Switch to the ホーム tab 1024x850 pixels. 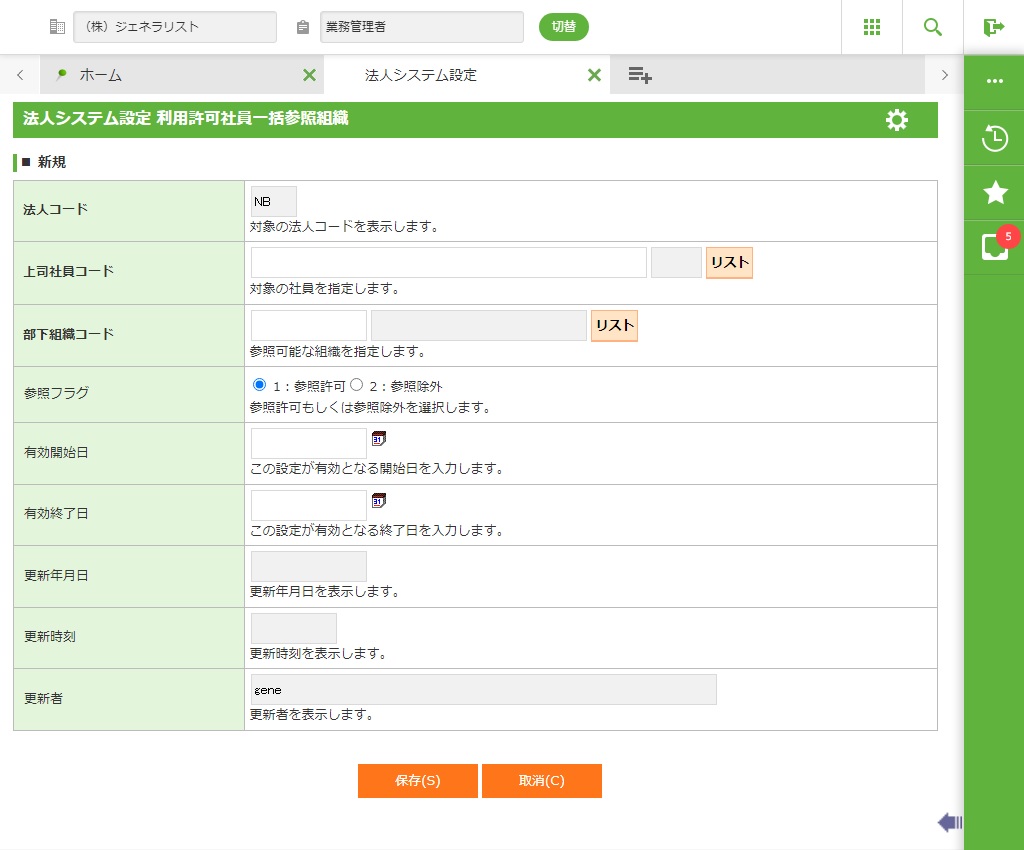pos(100,75)
